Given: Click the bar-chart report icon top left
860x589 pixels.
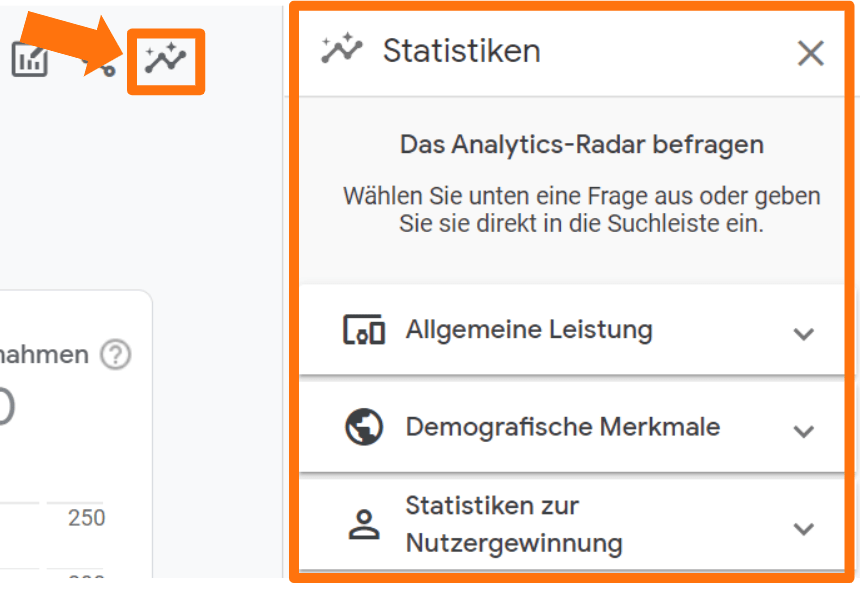Looking at the screenshot, I should click(30, 60).
